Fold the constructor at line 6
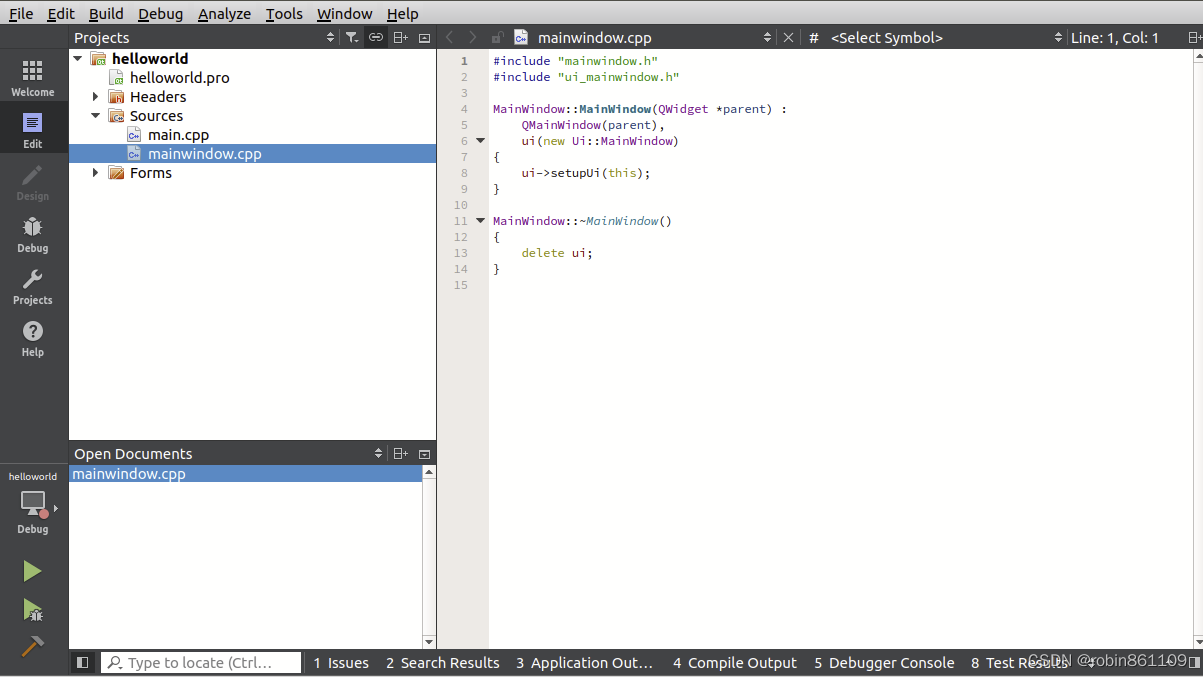1203x677 pixels. 480,141
